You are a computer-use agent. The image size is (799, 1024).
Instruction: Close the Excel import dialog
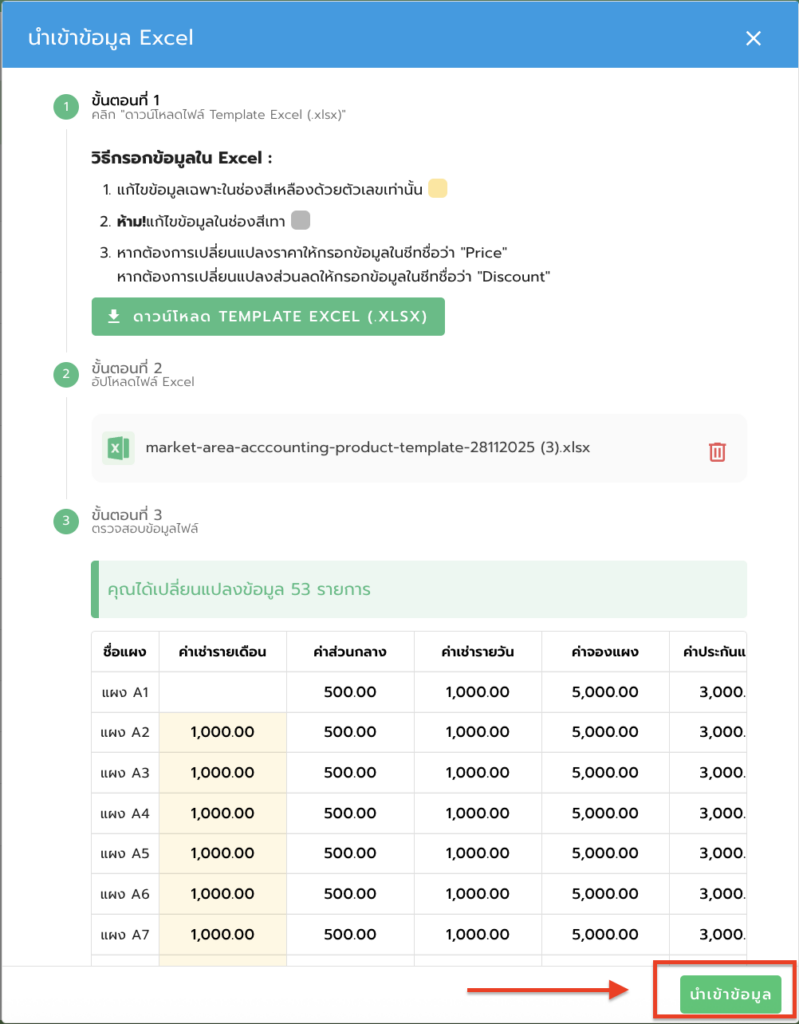(x=753, y=38)
